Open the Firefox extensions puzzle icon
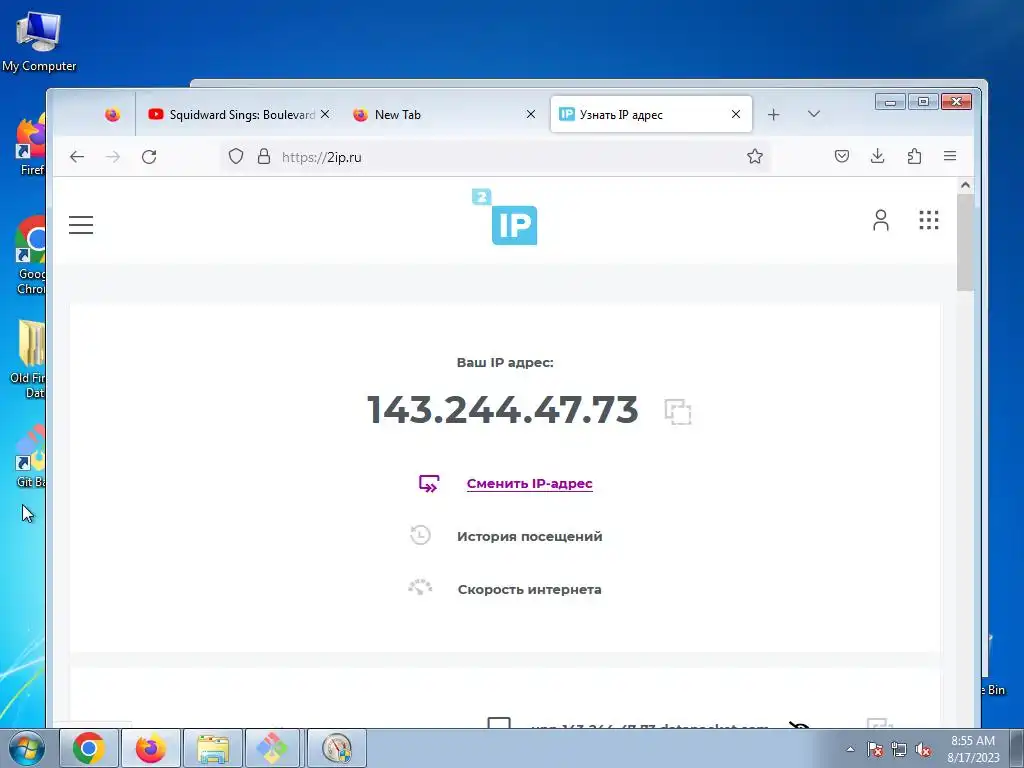Screen dimensions: 1024x768 coord(914,156)
